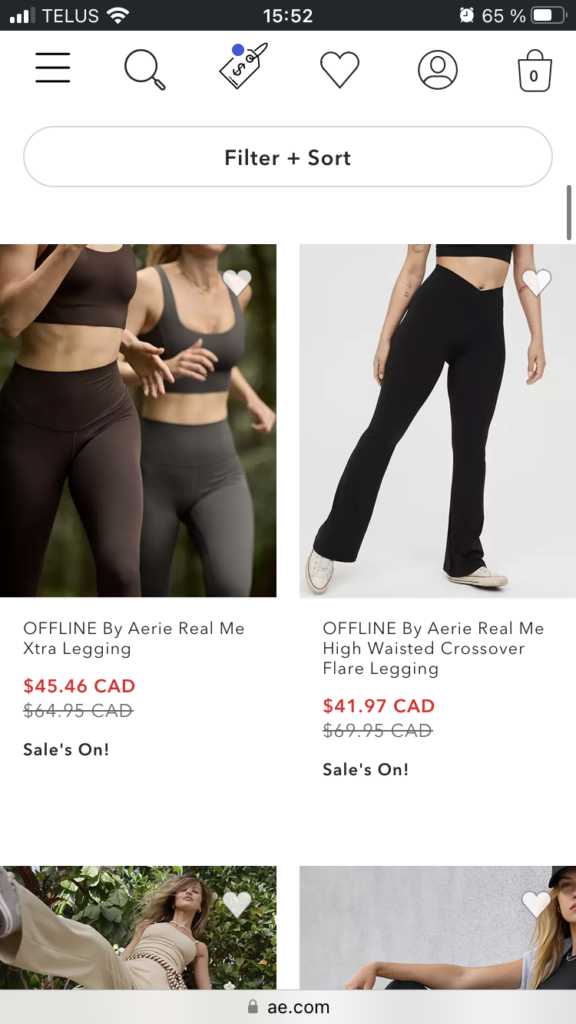Image resolution: width=576 pixels, height=1024 pixels.
Task: Open the Filter + Sort options
Action: pyautogui.click(x=288, y=157)
